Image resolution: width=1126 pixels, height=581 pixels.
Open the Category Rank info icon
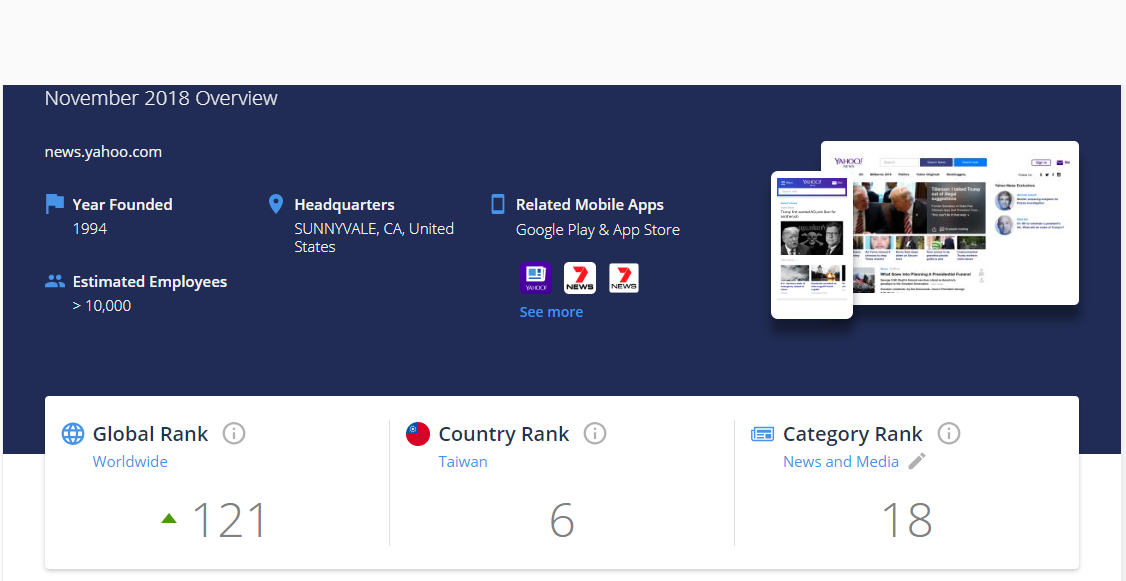[x=949, y=434]
